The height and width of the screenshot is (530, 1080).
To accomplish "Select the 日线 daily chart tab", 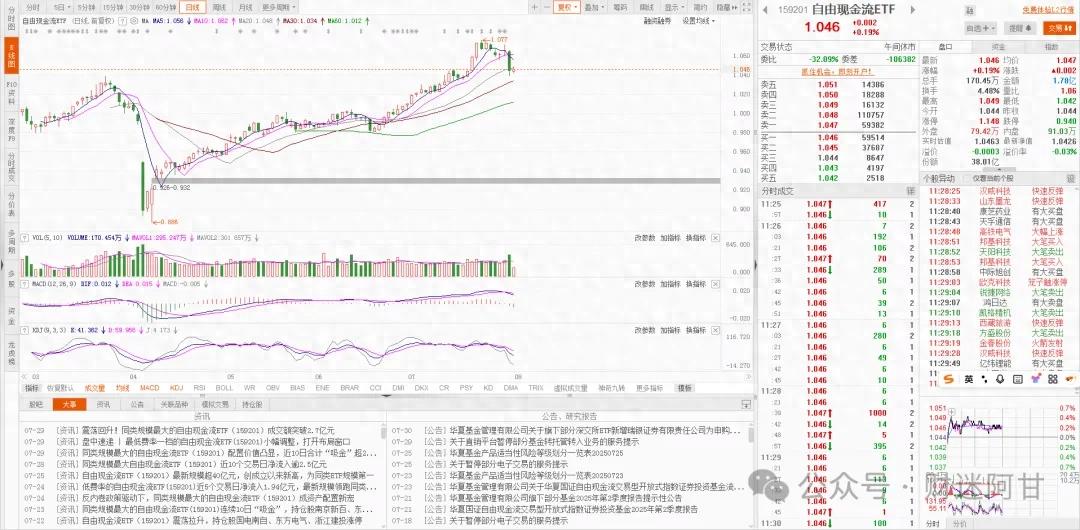I will [x=192, y=7].
